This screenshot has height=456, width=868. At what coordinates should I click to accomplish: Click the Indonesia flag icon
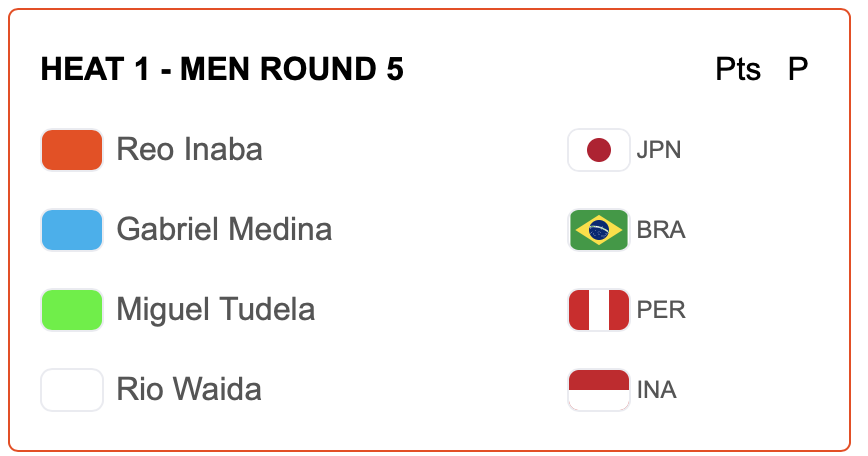[x=598, y=390]
